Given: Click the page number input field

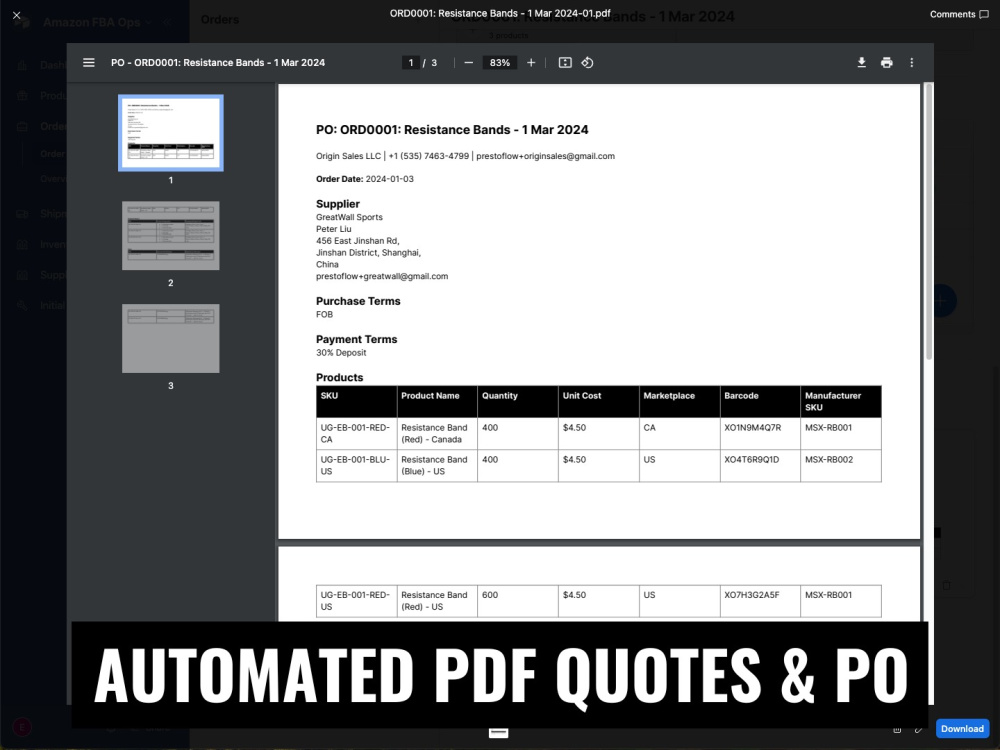Looking at the screenshot, I should pos(411,62).
